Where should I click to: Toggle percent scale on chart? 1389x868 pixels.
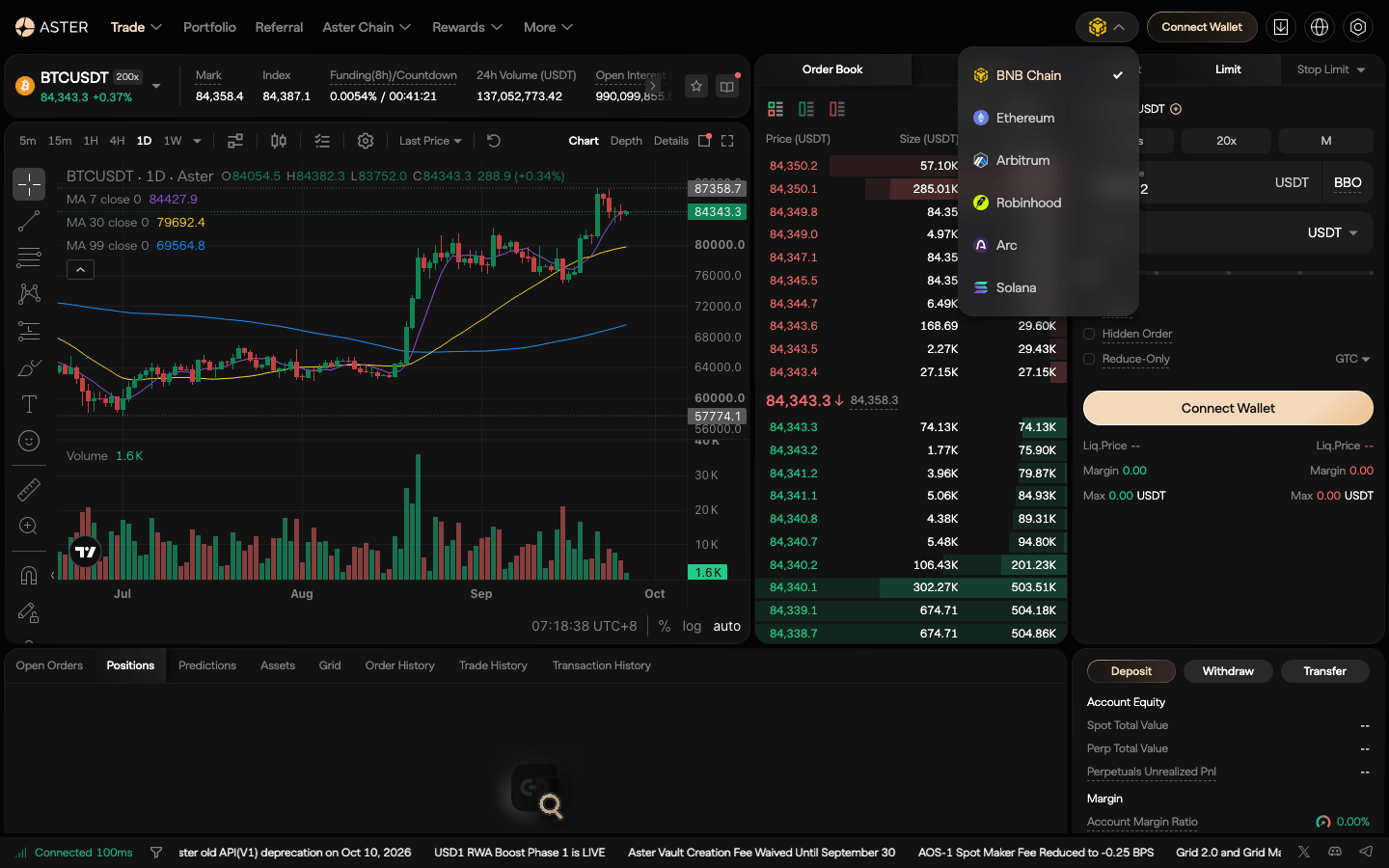point(665,626)
